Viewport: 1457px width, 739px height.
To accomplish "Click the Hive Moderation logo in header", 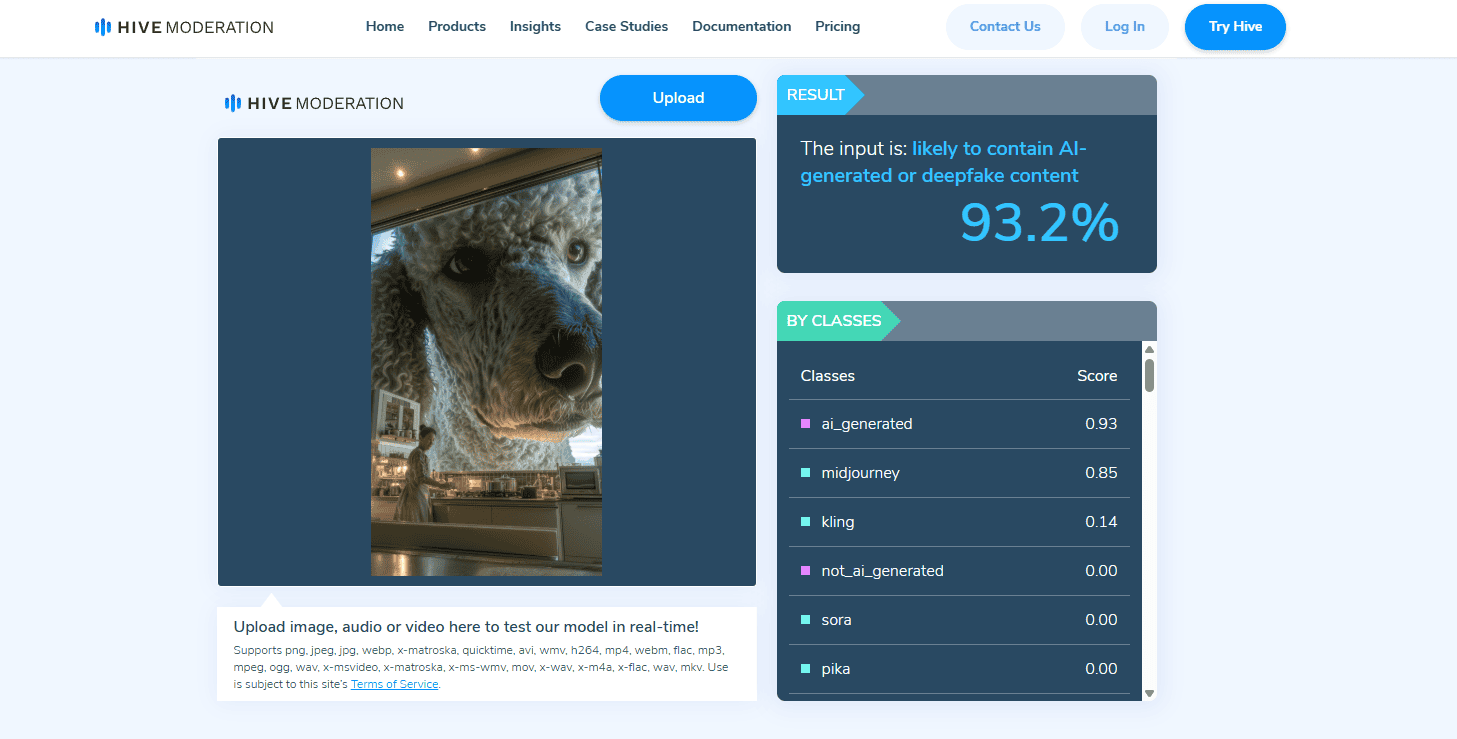I will click(x=184, y=27).
